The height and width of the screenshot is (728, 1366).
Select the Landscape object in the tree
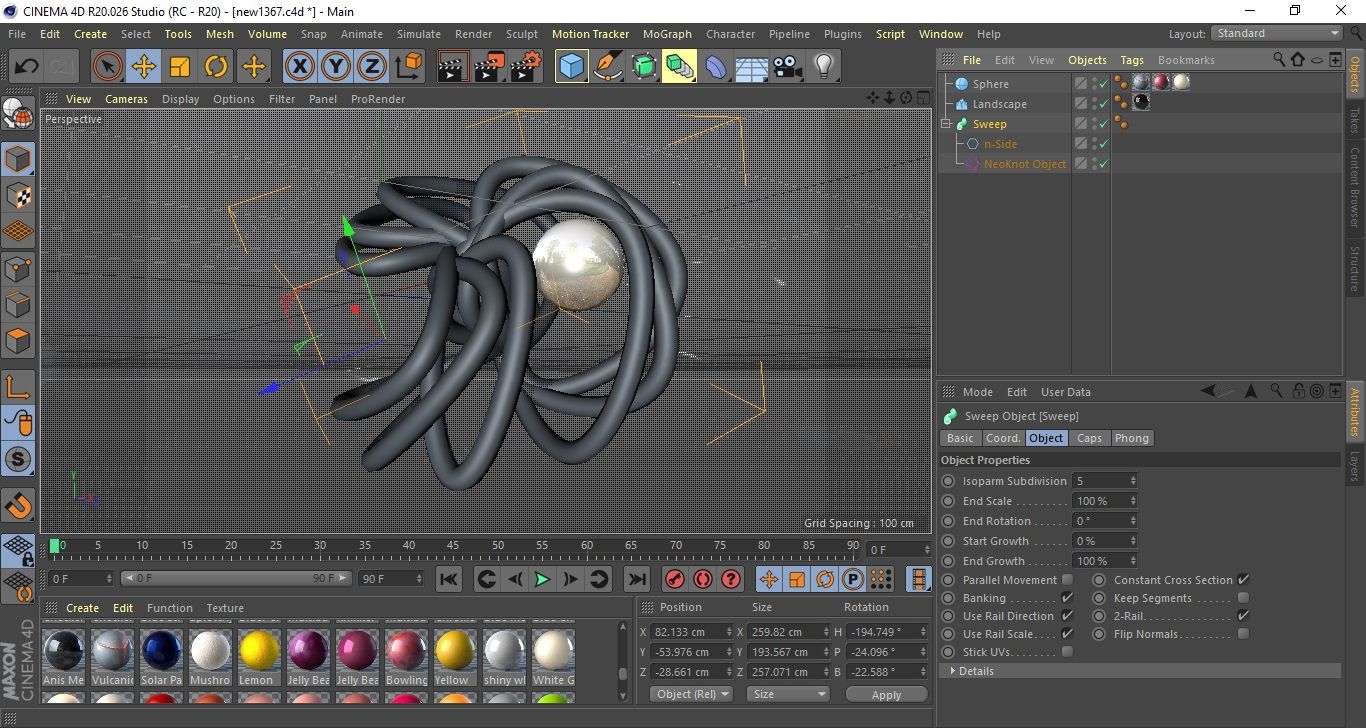click(x=999, y=104)
